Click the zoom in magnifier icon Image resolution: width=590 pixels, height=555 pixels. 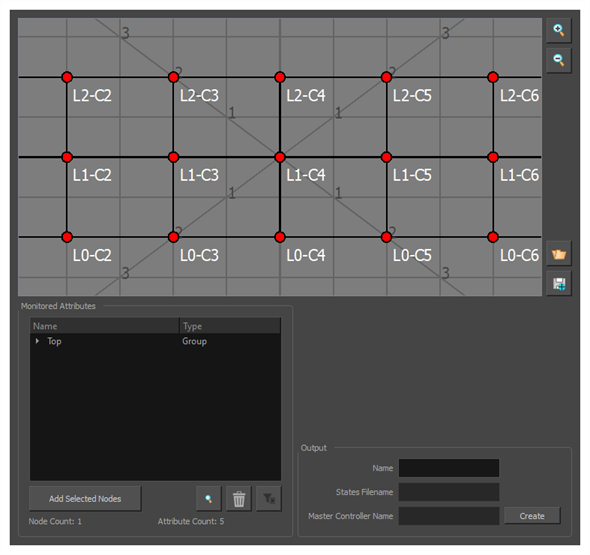[x=559, y=30]
